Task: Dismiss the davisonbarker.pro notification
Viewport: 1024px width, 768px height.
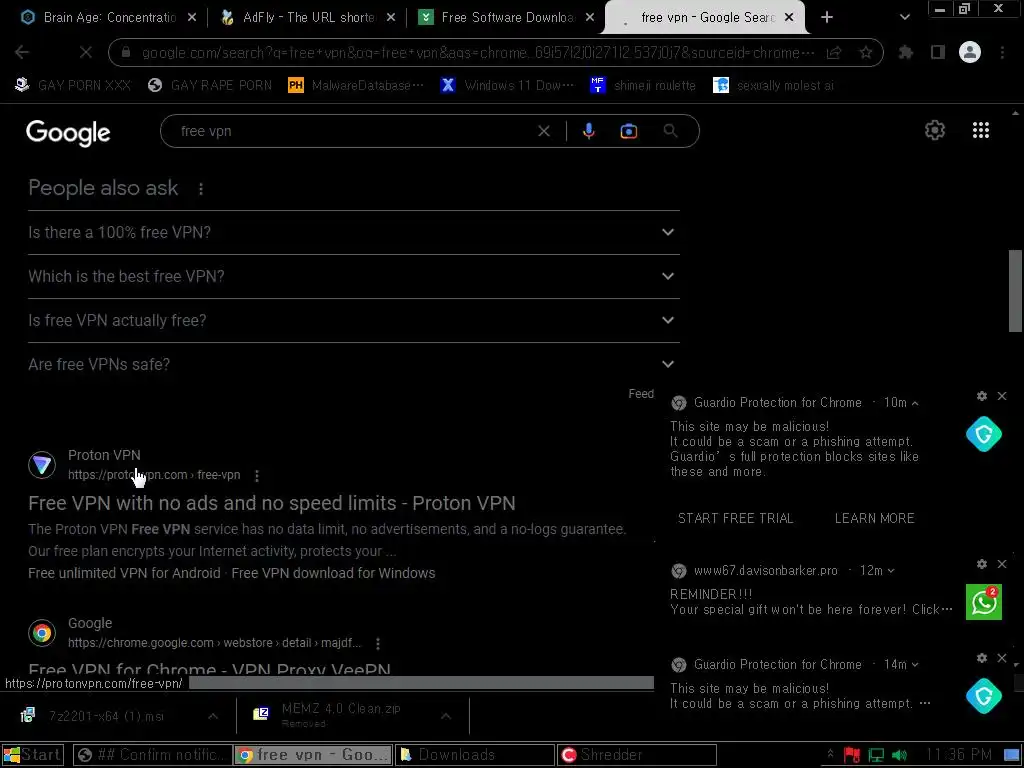Action: click(1002, 564)
